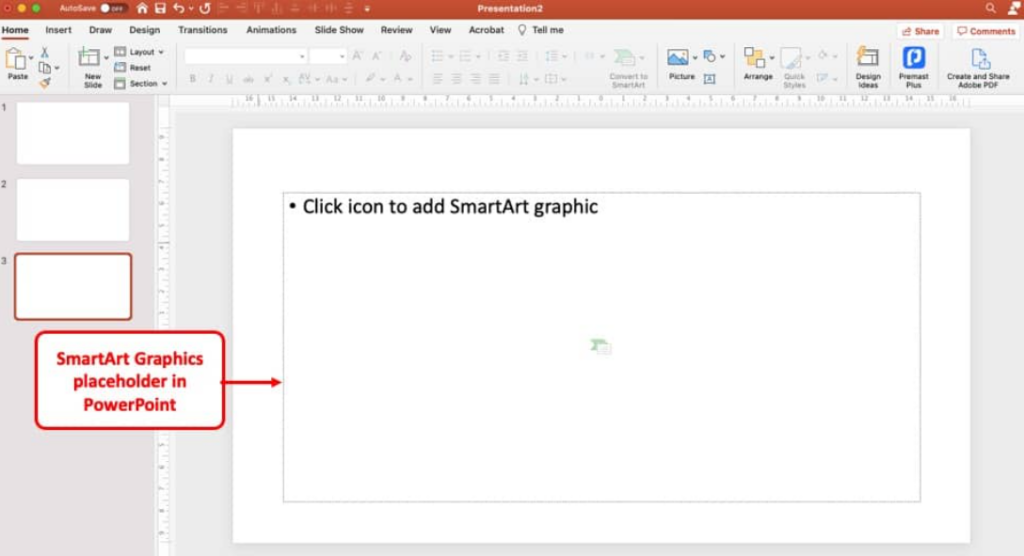
Task: Click the Share button
Action: pos(919,31)
